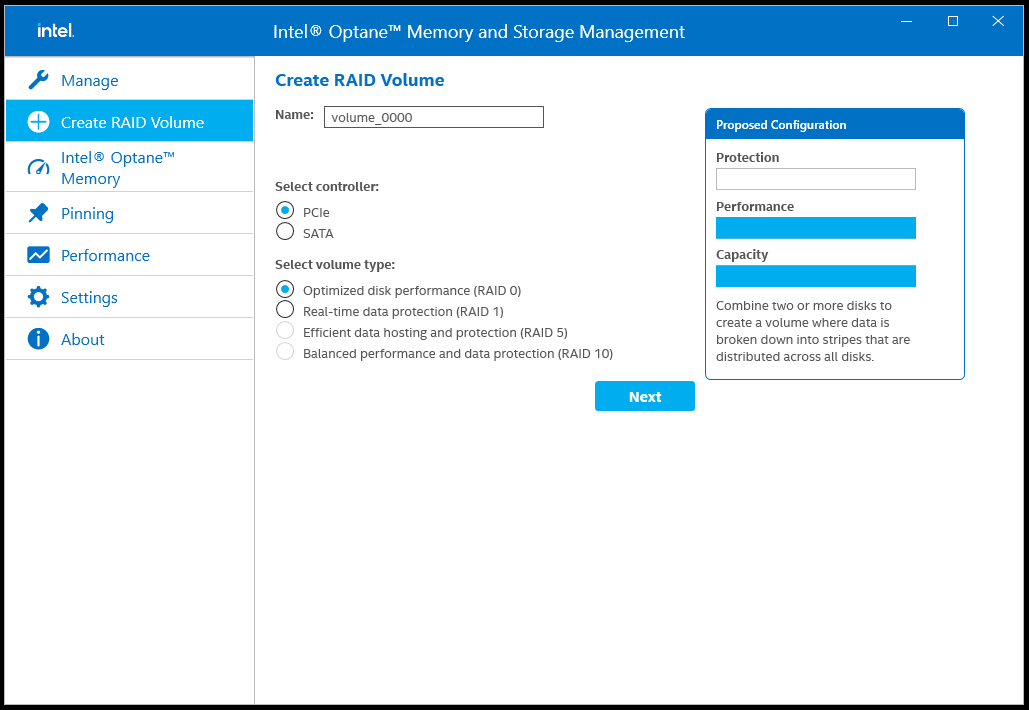The width and height of the screenshot is (1029, 710).
Task: Open the Pinning menu item
Action: coord(87,213)
